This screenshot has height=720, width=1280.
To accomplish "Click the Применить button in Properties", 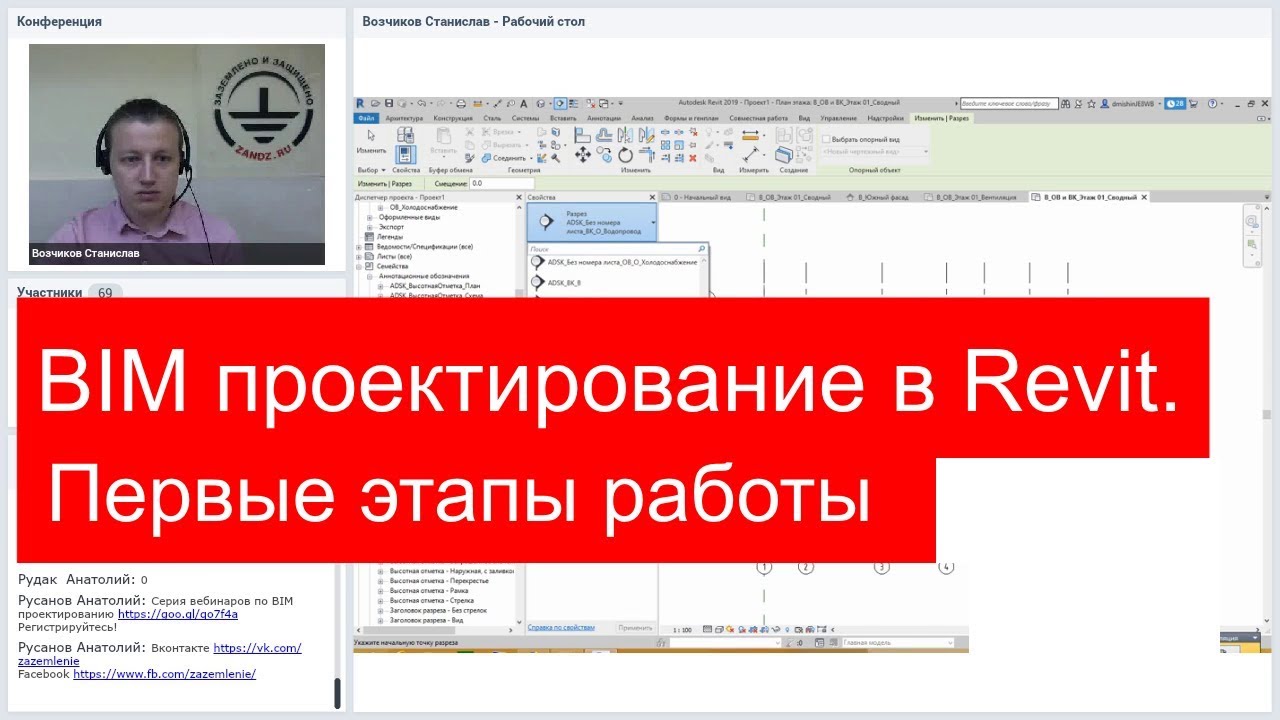I will 636,628.
